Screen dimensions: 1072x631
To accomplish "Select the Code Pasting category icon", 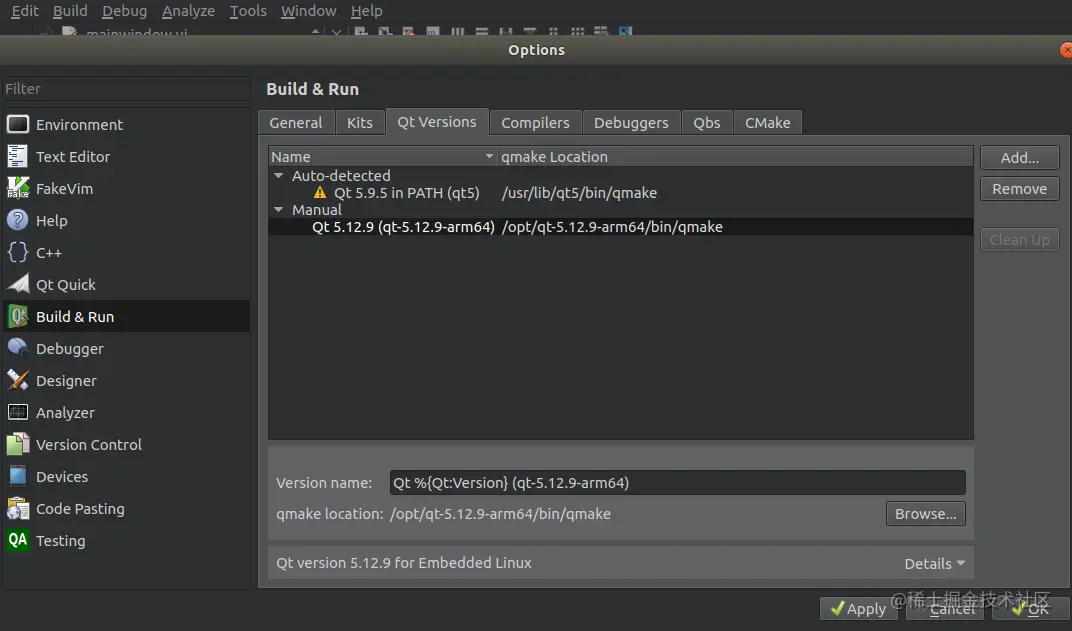I will point(17,509).
